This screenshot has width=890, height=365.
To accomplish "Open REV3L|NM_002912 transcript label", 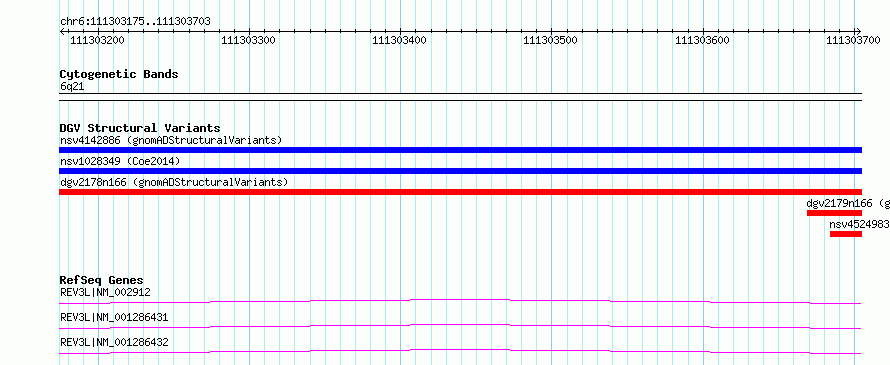I will 105,292.
